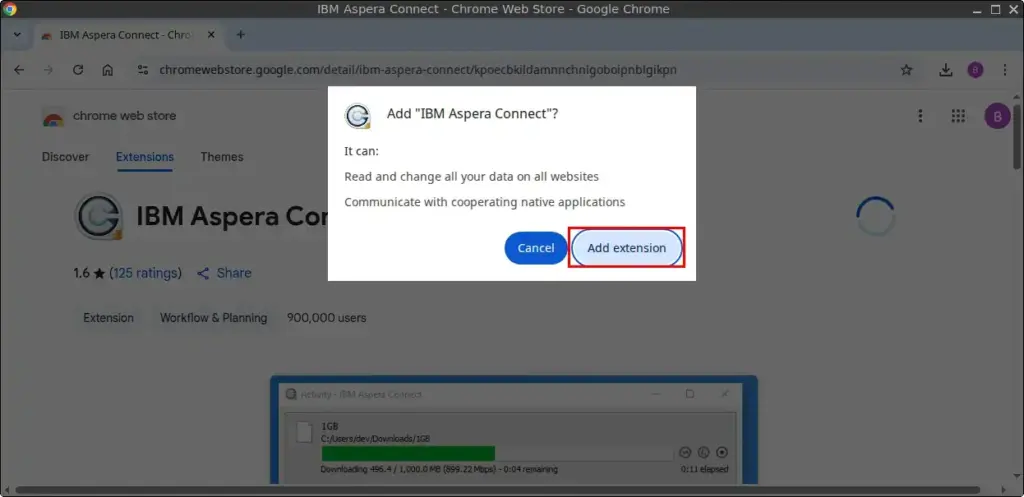Open the Chrome profile avatar in toolbar

point(975,70)
